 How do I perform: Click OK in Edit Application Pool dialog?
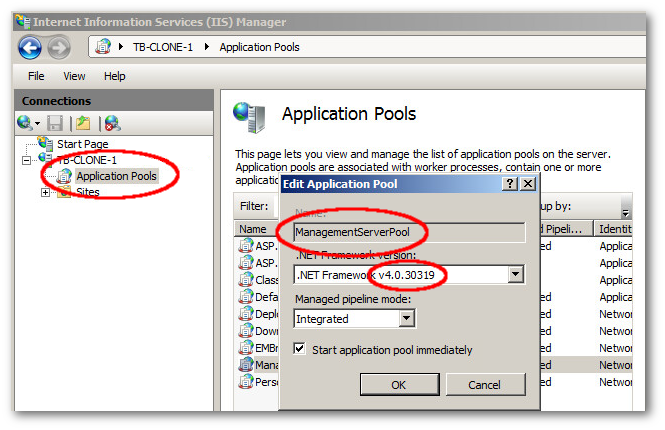point(398,385)
